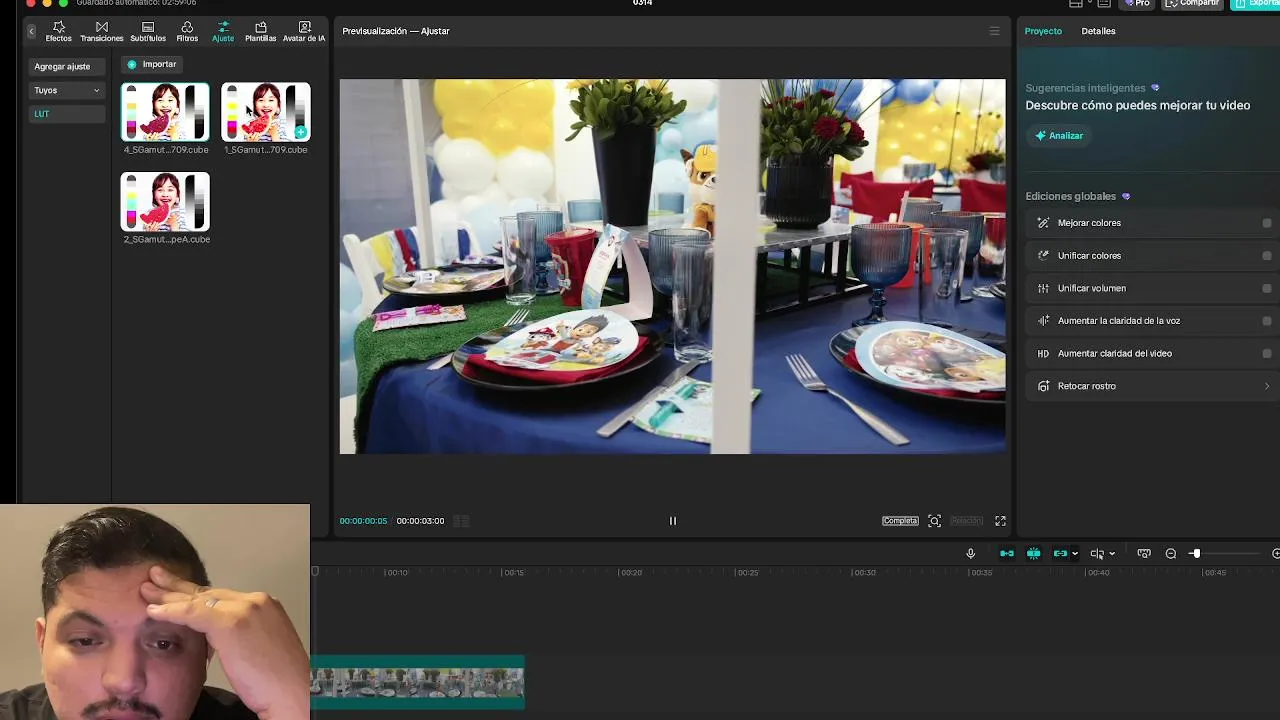This screenshot has width=1280, height=720.
Task: Expand the linkage options dropdown arrow
Action: (1075, 553)
